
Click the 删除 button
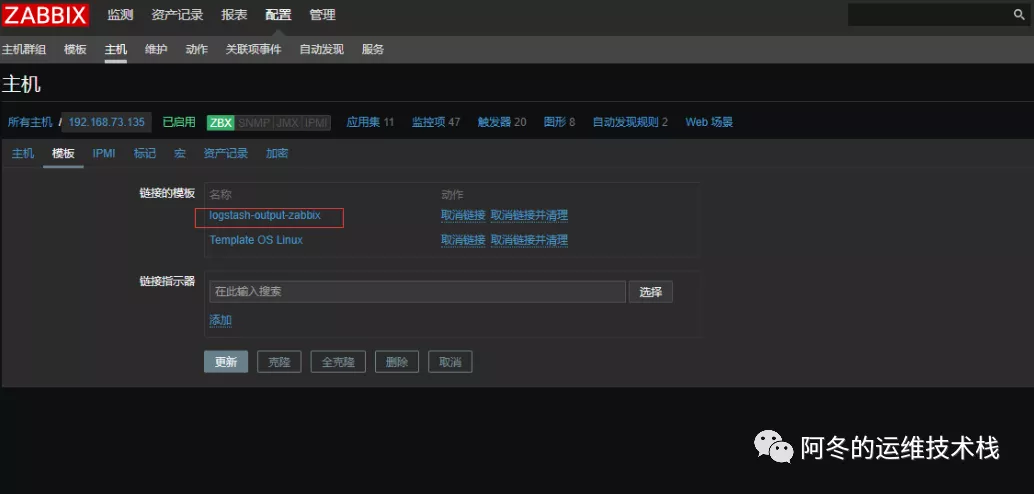(x=397, y=362)
